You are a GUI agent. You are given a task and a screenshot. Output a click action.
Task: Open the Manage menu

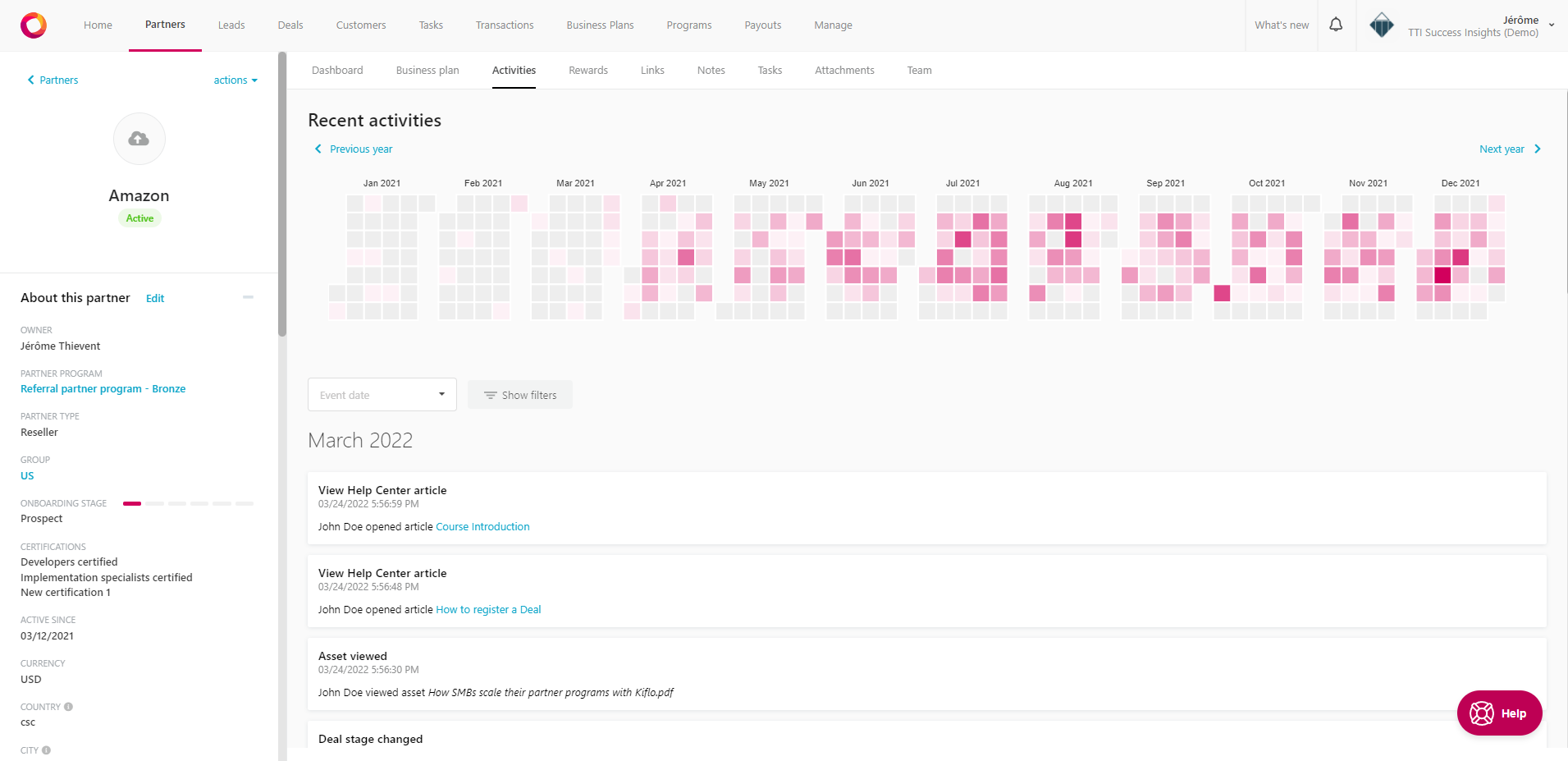833,25
